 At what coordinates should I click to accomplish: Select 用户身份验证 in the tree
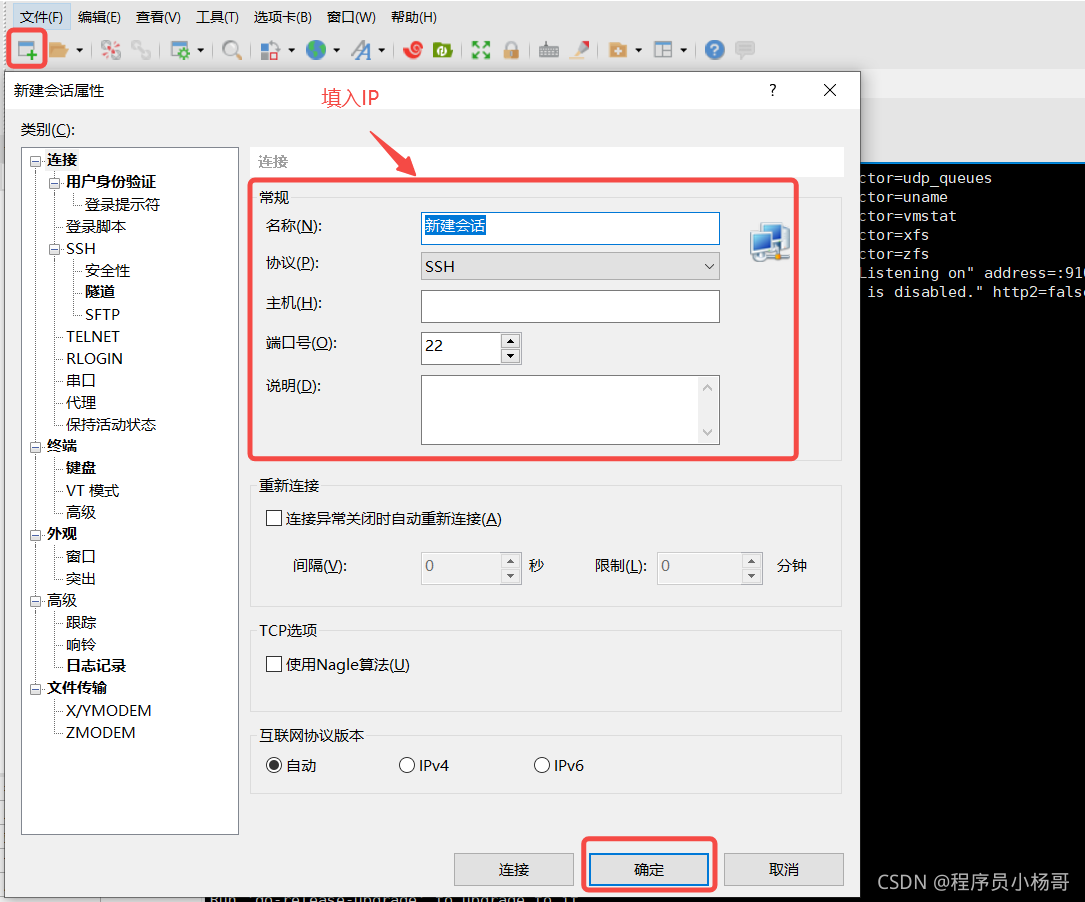click(111, 182)
